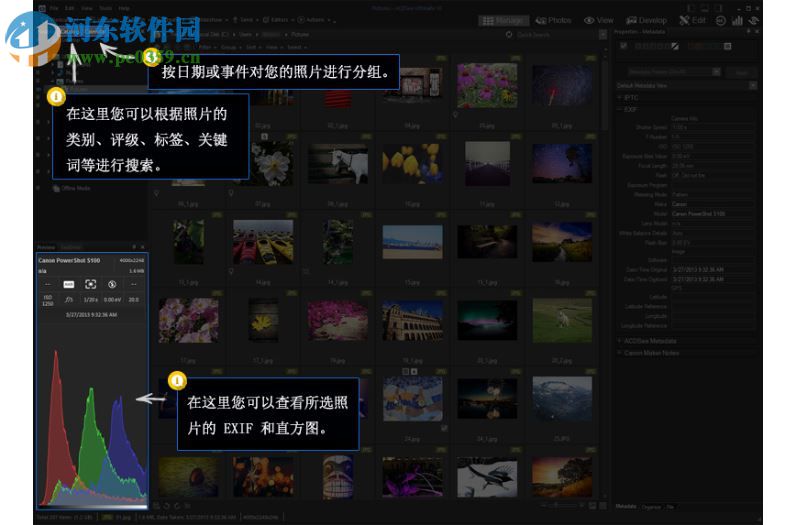The image size is (796, 525).
Task: Click the Canon PowerShot S100 camera label
Action: point(69,260)
